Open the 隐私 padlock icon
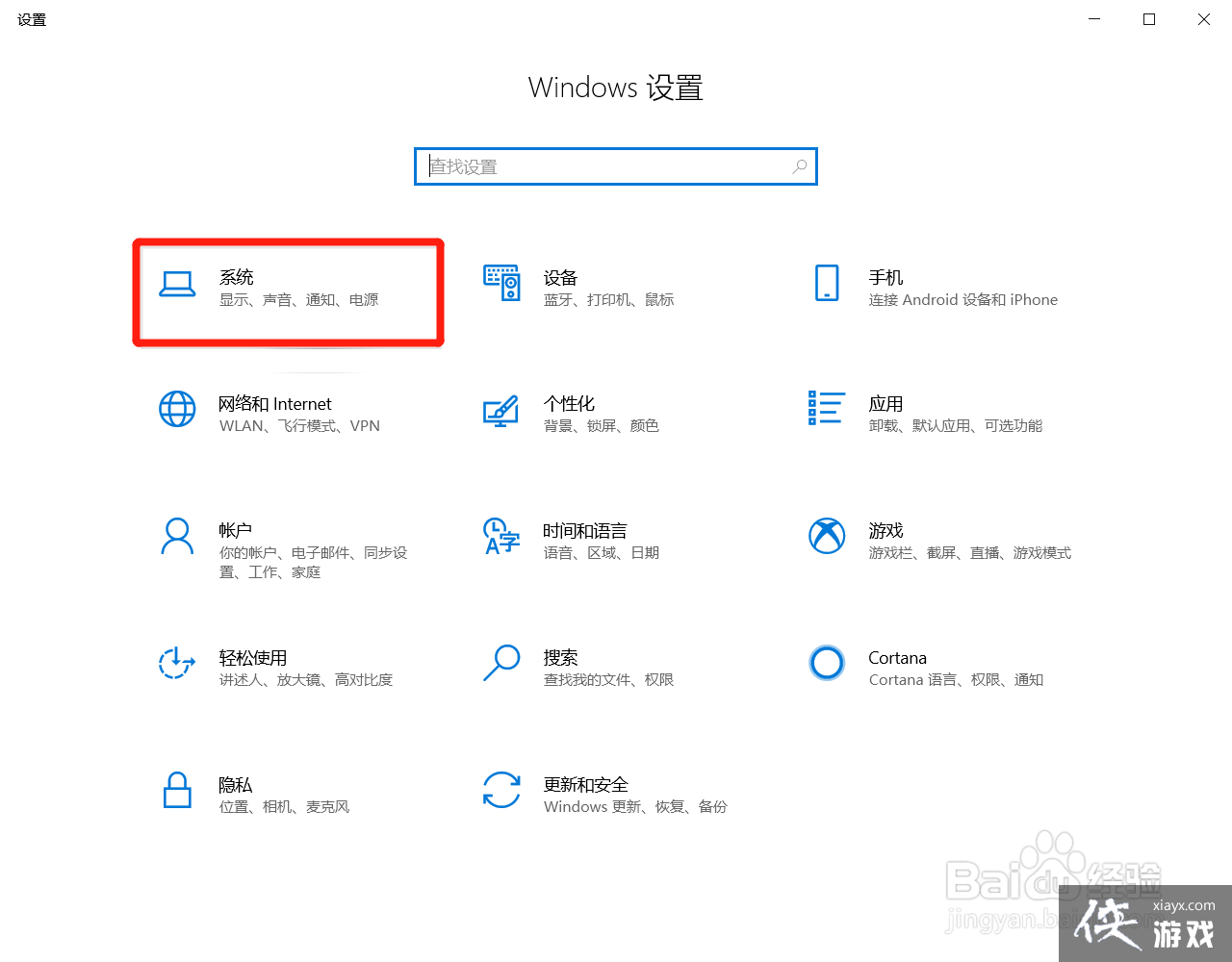 [x=177, y=790]
